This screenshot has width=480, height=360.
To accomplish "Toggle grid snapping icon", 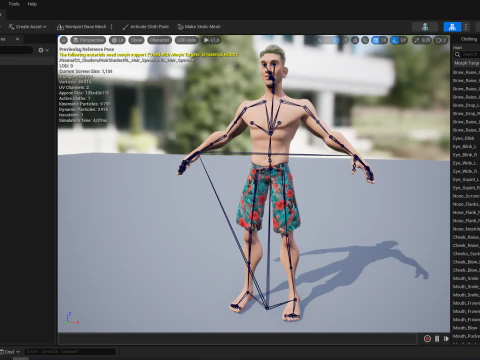I will pos(376,40).
